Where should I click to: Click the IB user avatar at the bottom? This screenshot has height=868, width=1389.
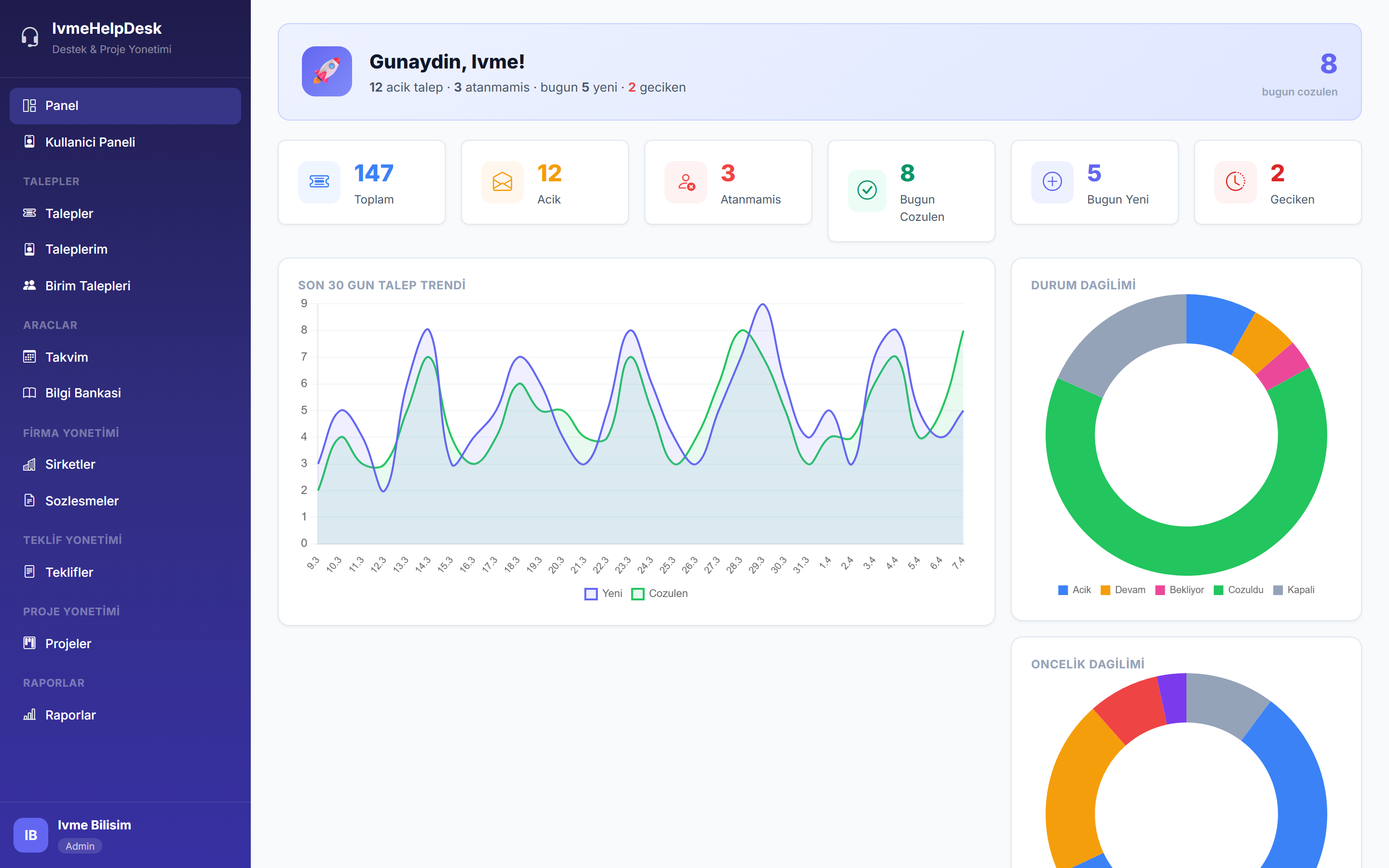click(x=31, y=835)
